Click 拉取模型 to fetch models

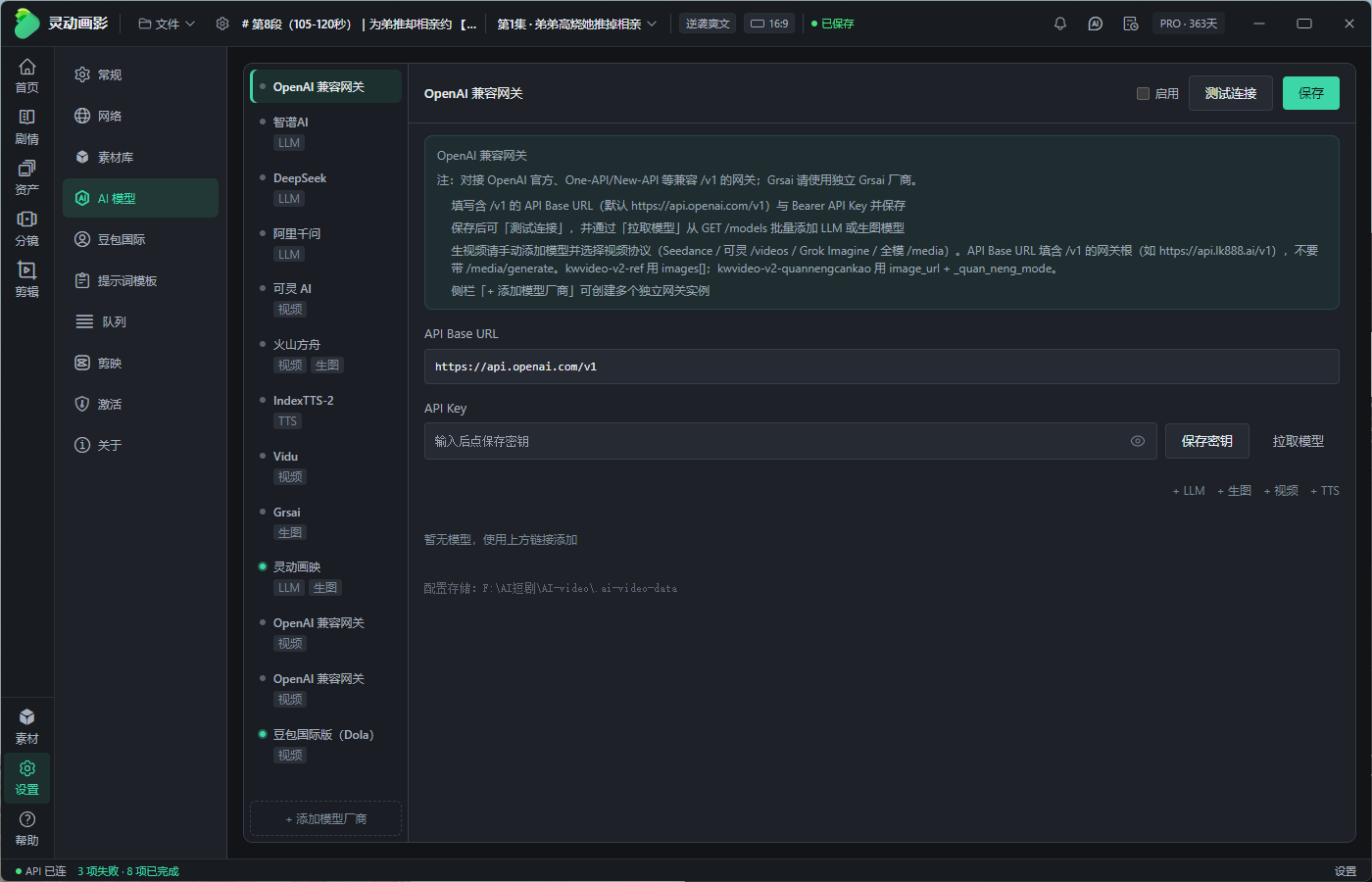(1298, 441)
